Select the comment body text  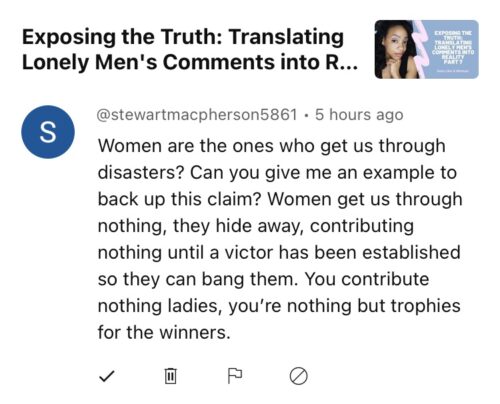point(279,239)
